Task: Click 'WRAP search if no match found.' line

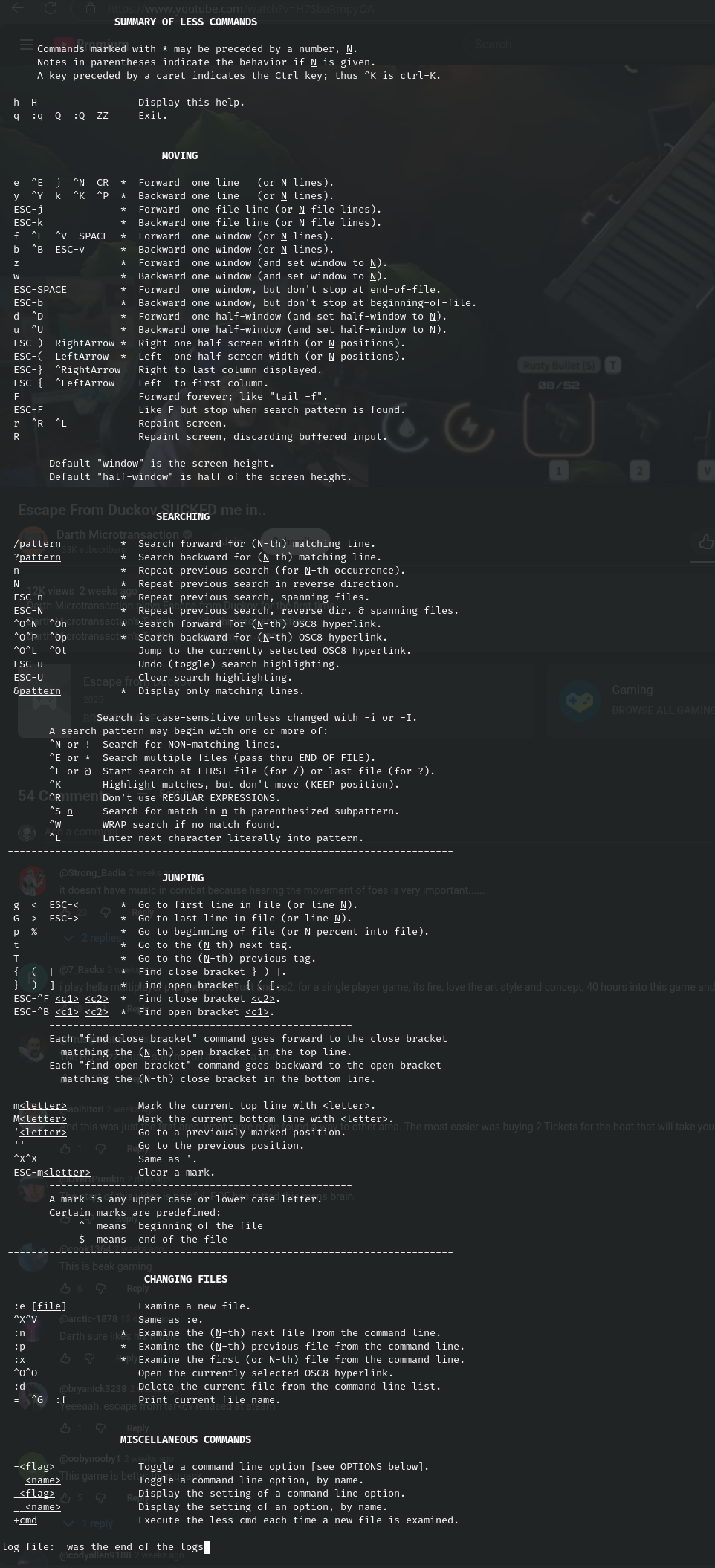Action: (191, 824)
